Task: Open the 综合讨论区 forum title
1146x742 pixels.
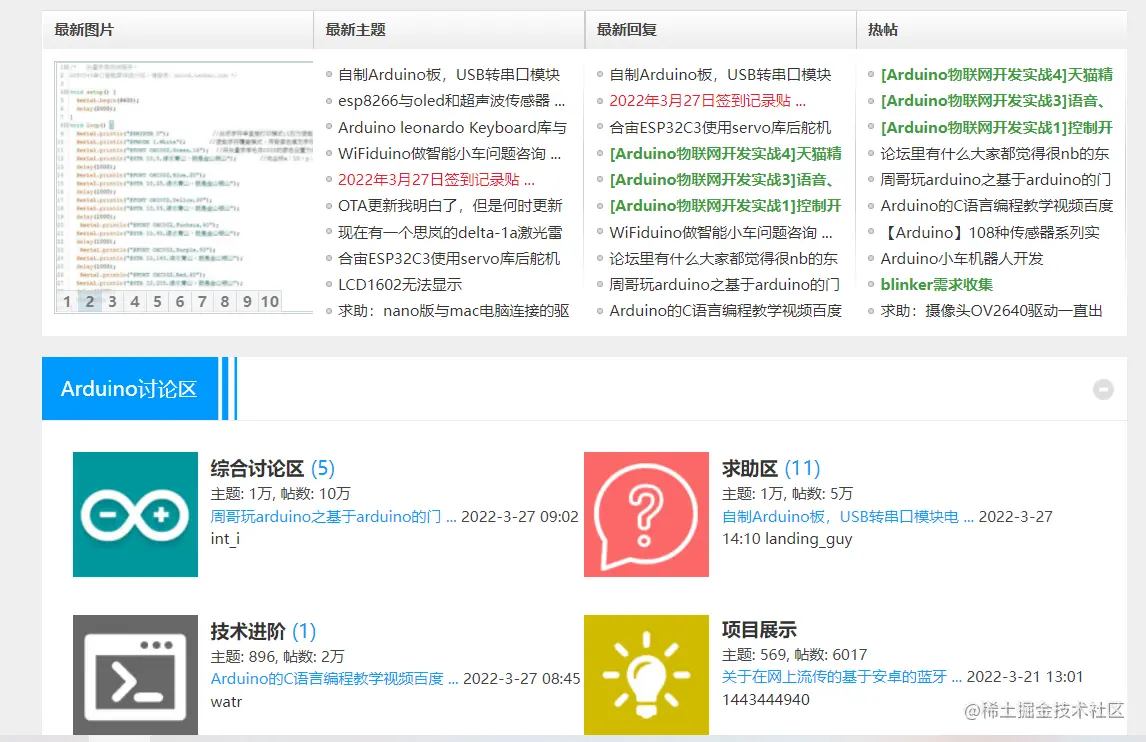Action: pos(257,468)
